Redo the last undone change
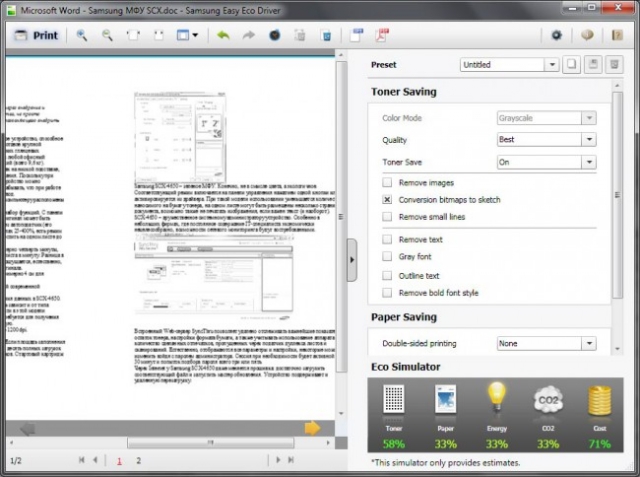Viewport: 640px width, 477px height. pyautogui.click(x=248, y=35)
